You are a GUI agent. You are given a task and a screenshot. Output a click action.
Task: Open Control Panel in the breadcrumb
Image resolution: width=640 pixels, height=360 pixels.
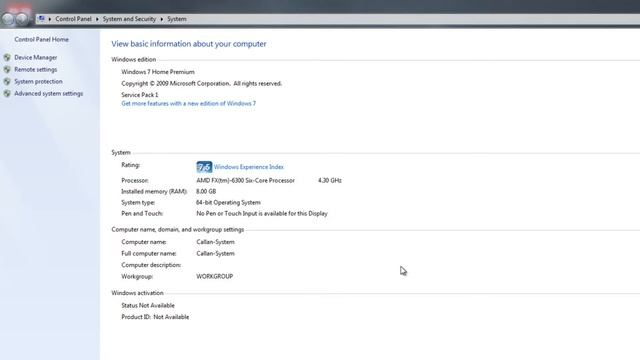pyautogui.click(x=73, y=19)
